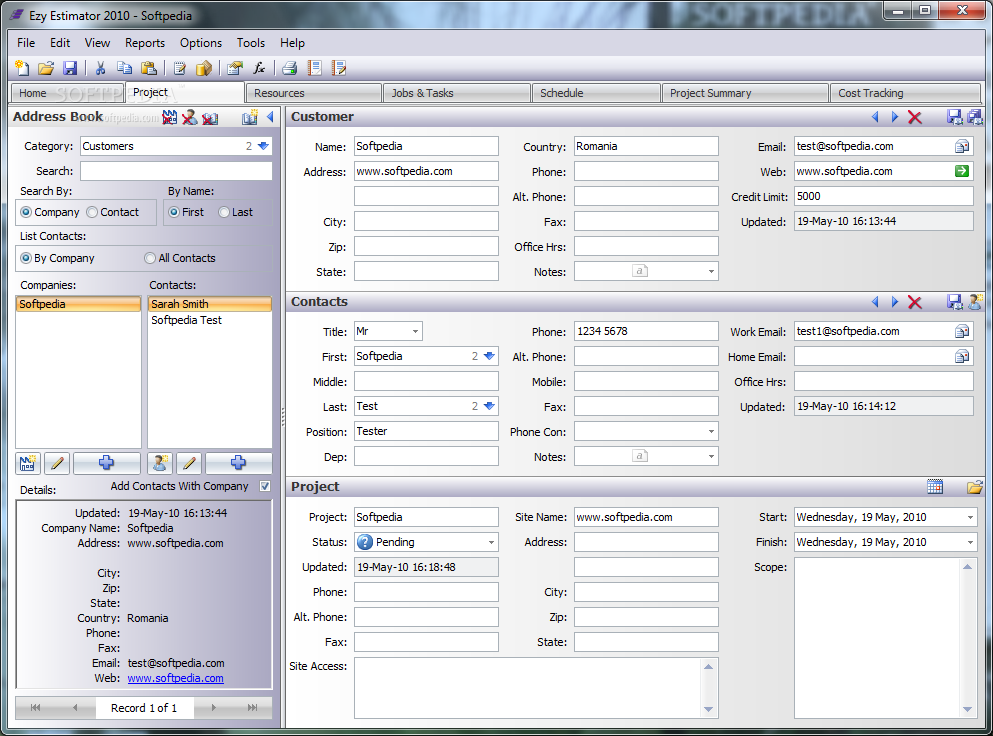This screenshot has width=993, height=736.
Task: Click the New file toolbar icon
Action: 22,68
